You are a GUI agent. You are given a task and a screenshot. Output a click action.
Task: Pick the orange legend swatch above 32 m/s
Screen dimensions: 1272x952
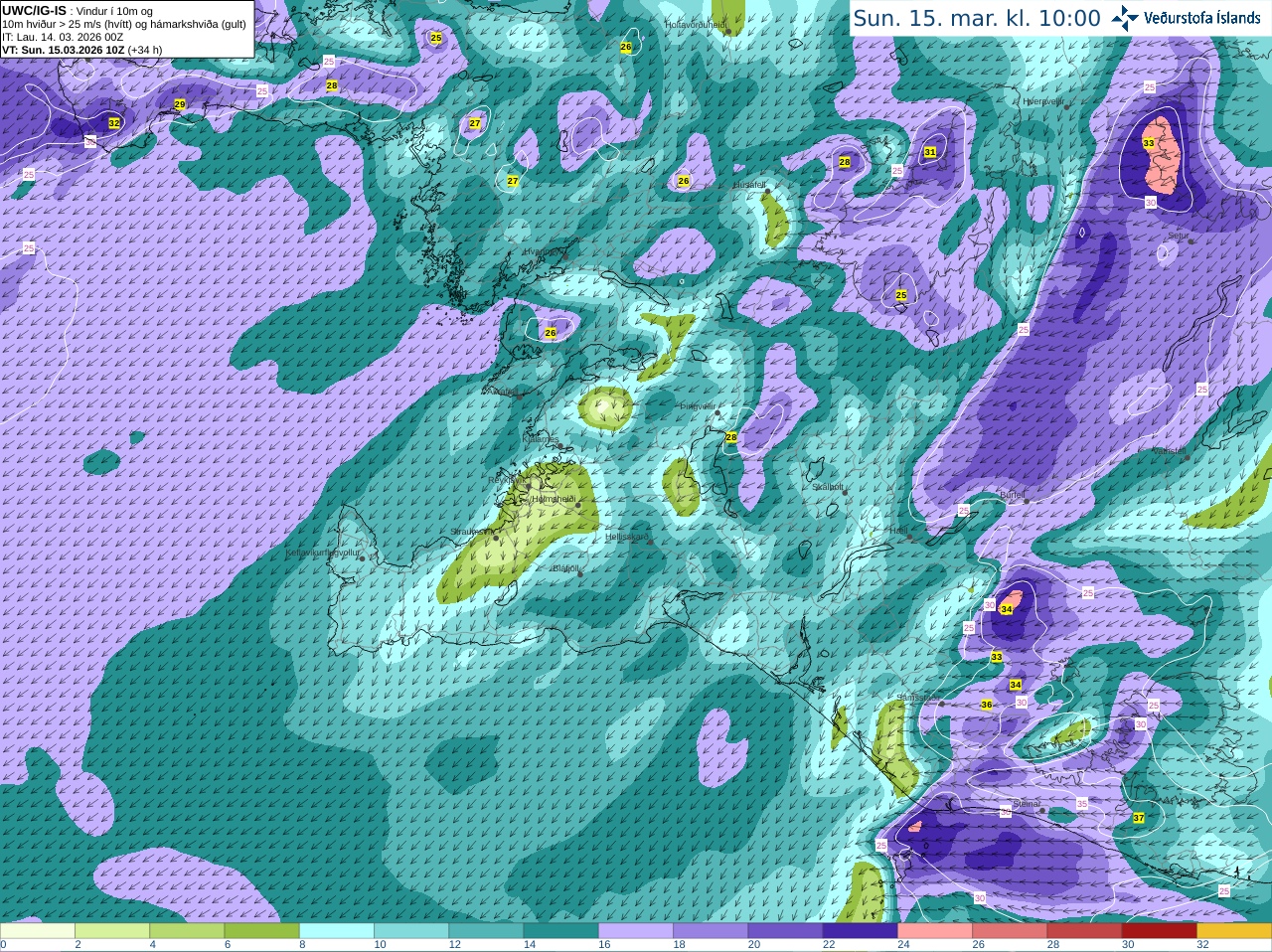[1234, 931]
